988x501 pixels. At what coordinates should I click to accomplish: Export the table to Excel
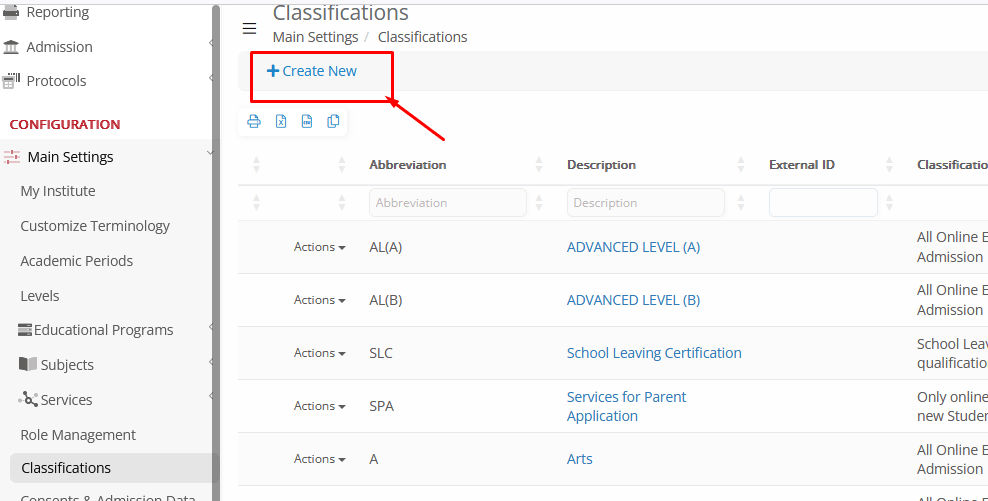[x=281, y=122]
